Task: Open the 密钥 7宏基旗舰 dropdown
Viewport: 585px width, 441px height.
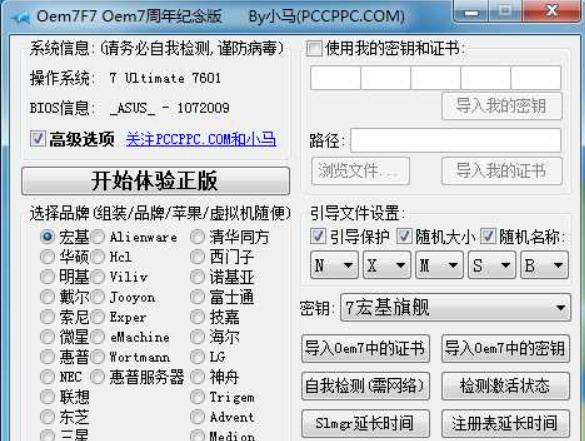Action: [x=456, y=308]
